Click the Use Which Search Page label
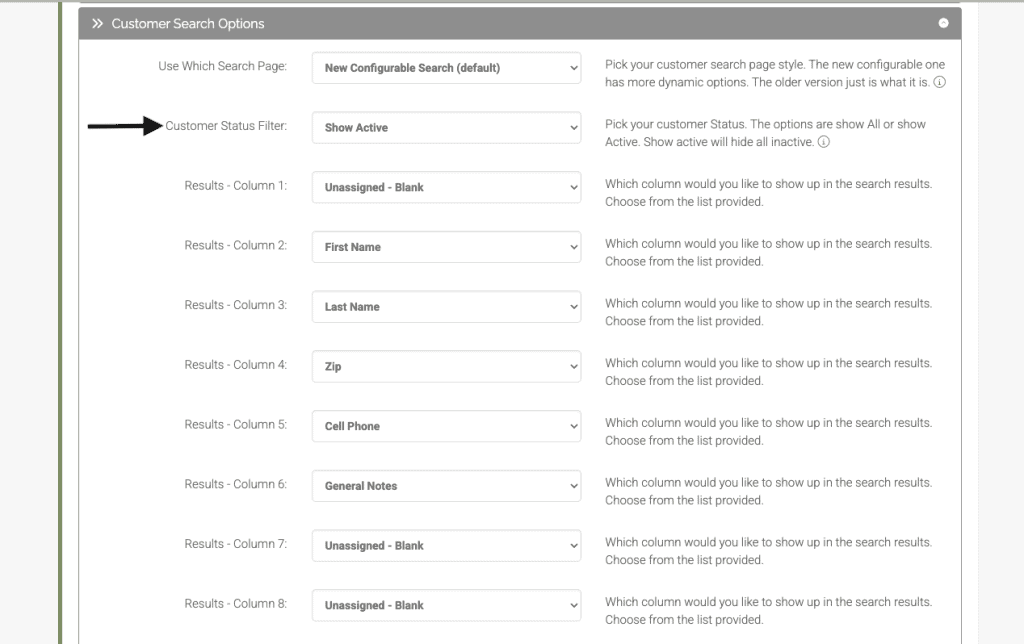Image resolution: width=1024 pixels, height=644 pixels. (222, 67)
